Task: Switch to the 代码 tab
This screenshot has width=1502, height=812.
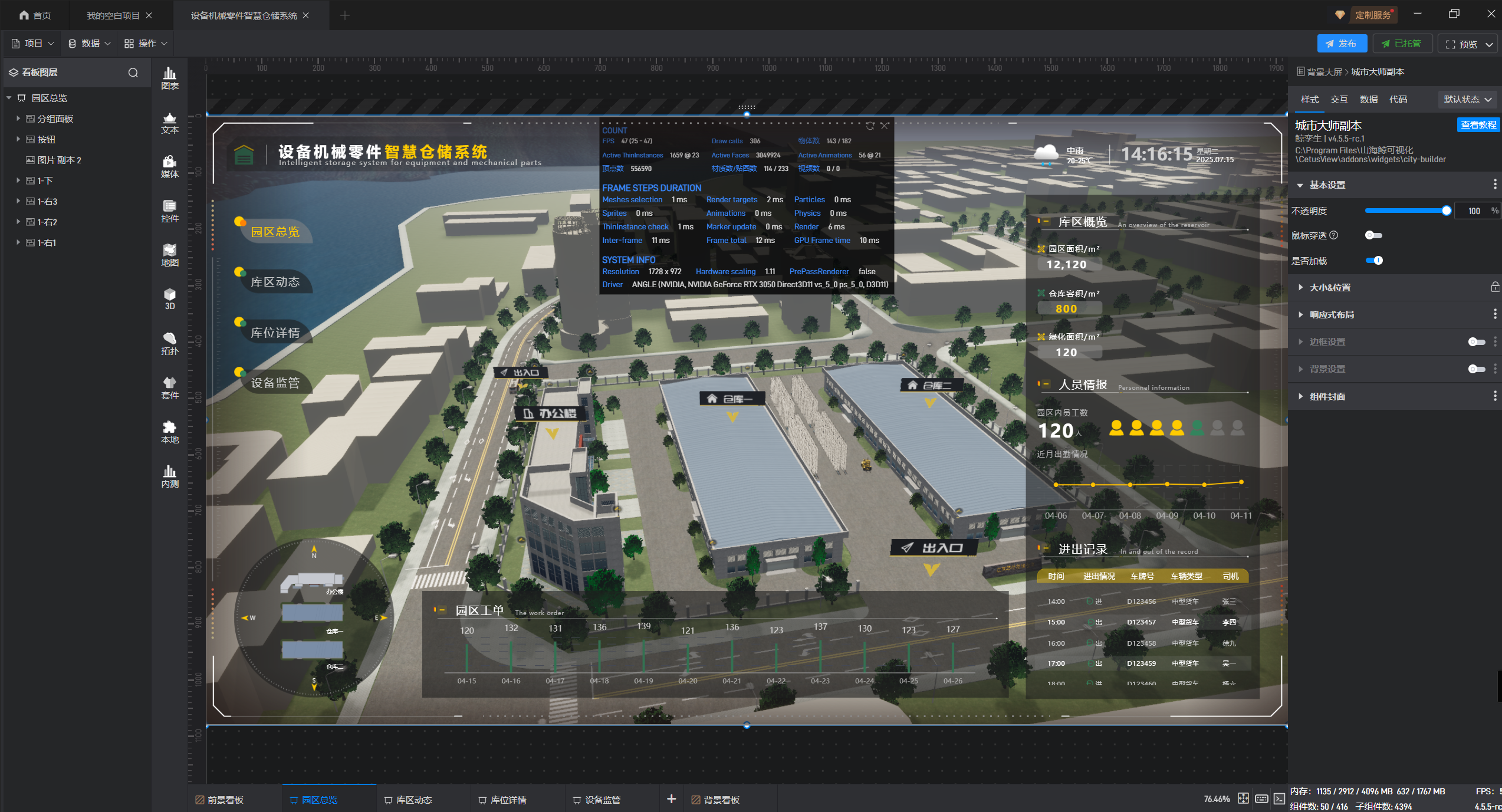Action: tap(1398, 99)
